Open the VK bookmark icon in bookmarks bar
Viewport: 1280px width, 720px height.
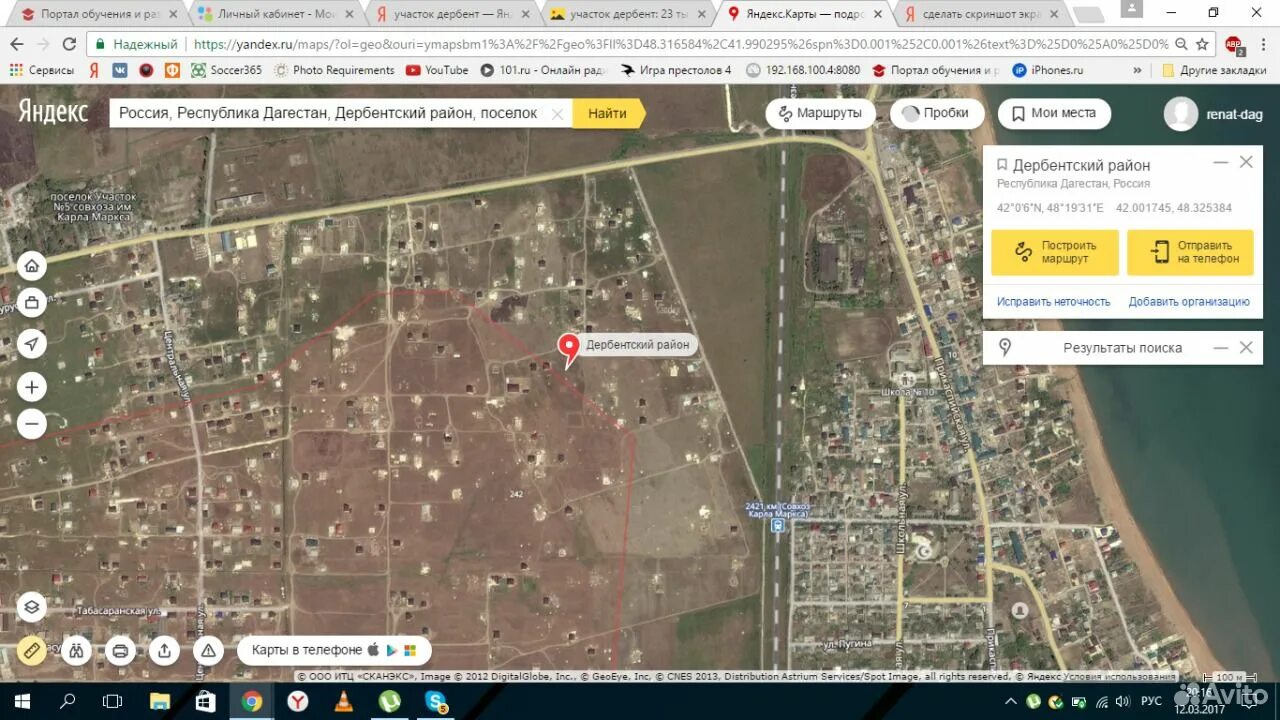tap(119, 70)
